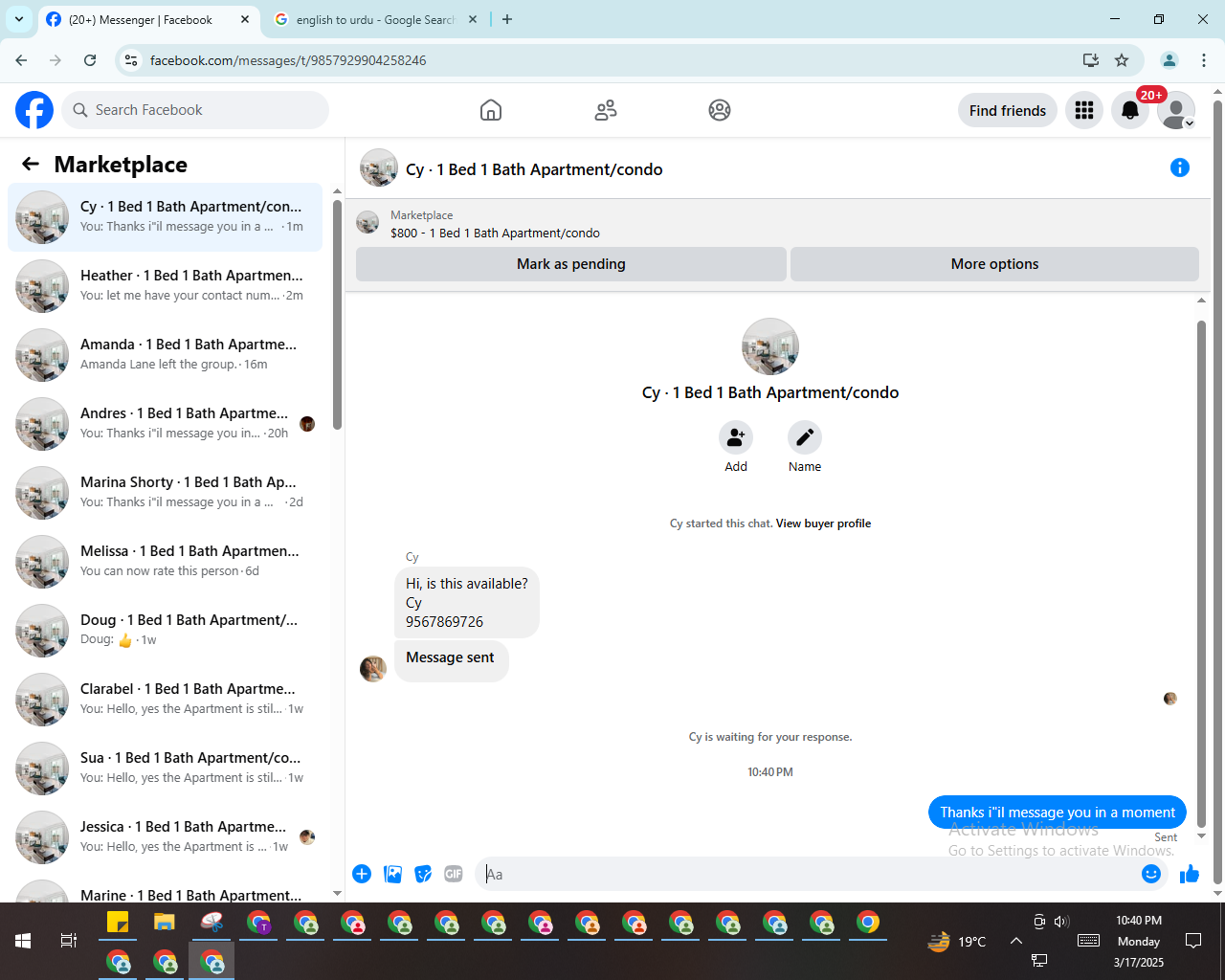Expand Chrome's tab search dropdown
The image size is (1225, 980).
(x=19, y=19)
